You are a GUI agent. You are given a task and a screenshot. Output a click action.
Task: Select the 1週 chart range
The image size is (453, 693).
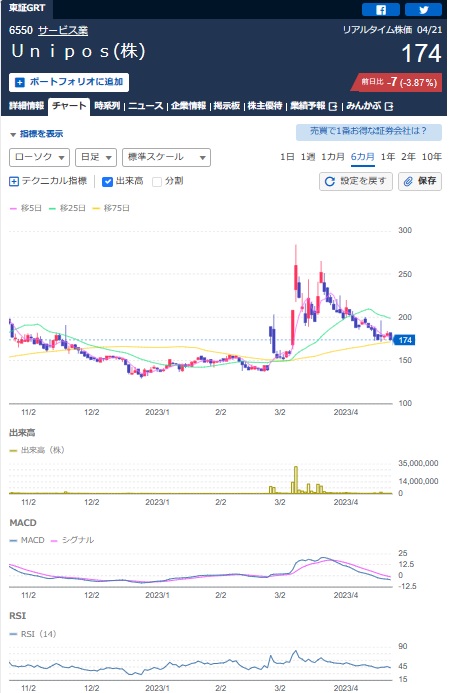pos(308,157)
